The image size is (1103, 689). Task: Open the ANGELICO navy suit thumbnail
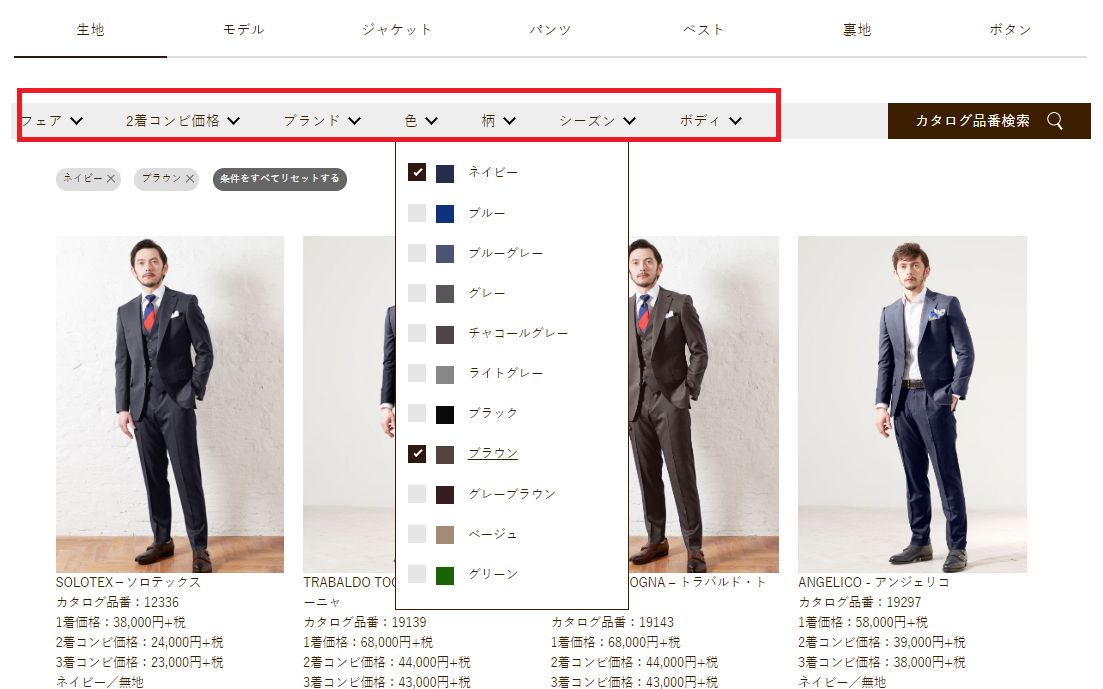[x=912, y=404]
